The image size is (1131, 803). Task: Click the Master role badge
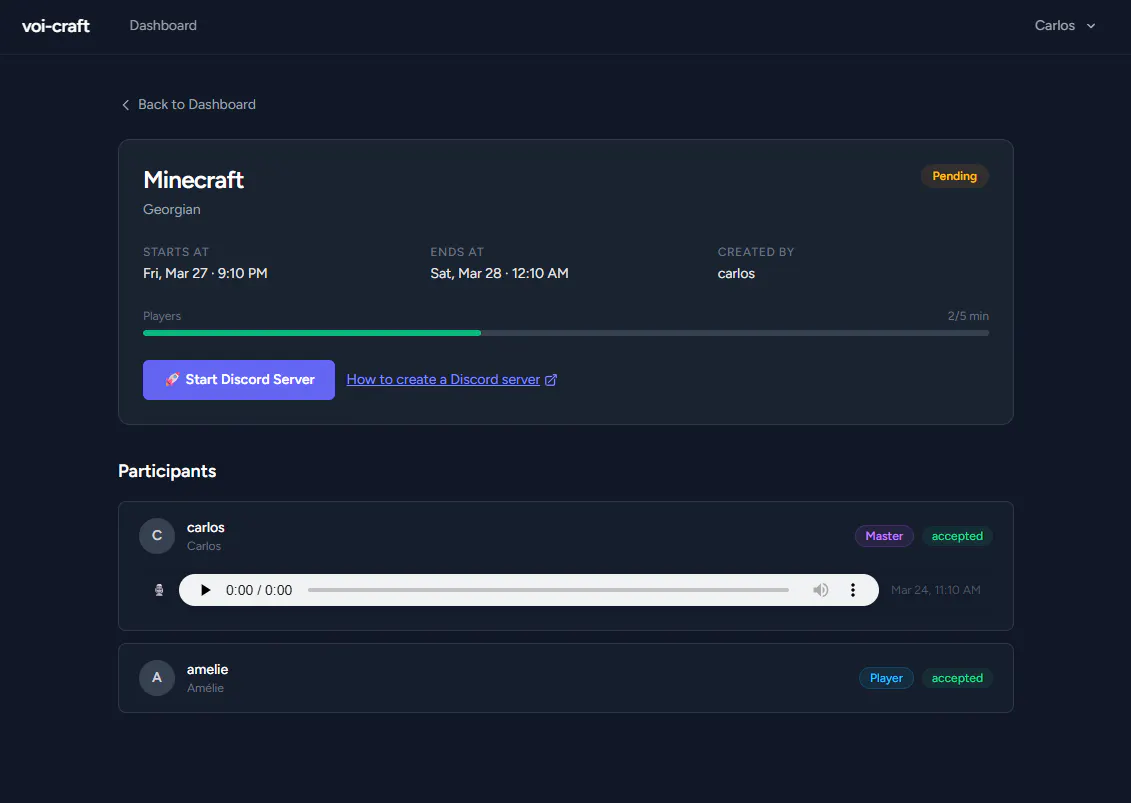coord(884,536)
